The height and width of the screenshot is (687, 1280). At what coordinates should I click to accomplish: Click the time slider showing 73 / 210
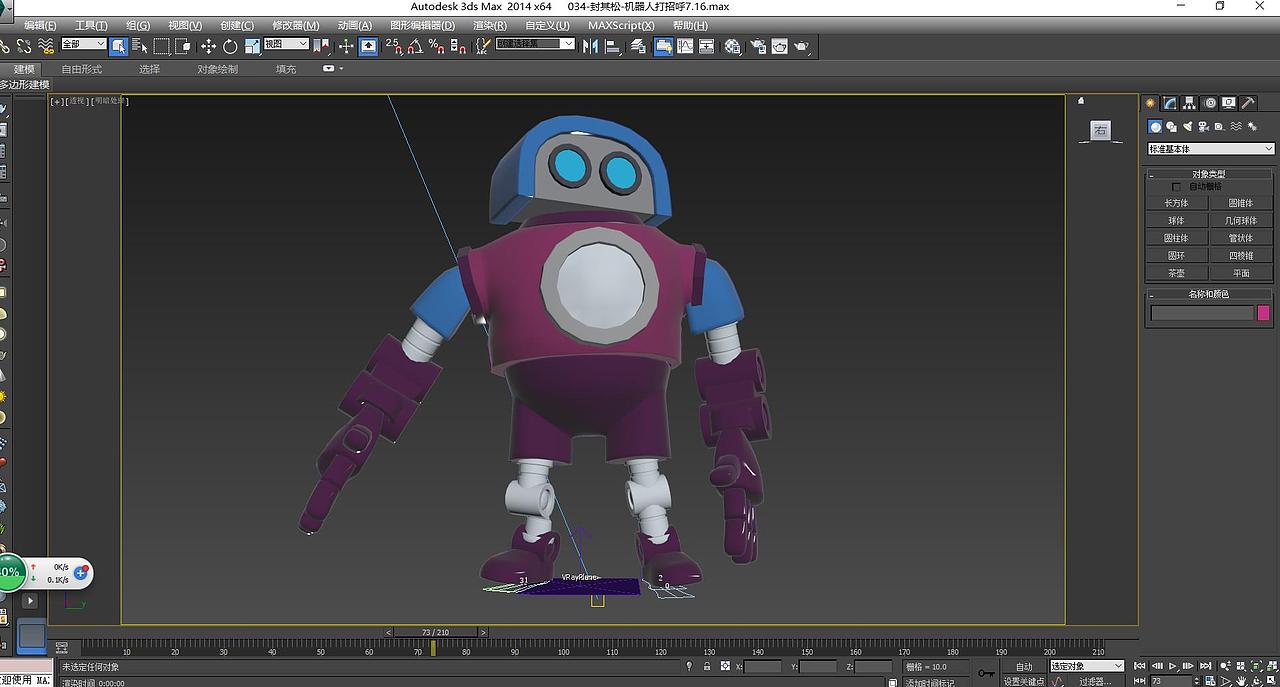[x=435, y=632]
